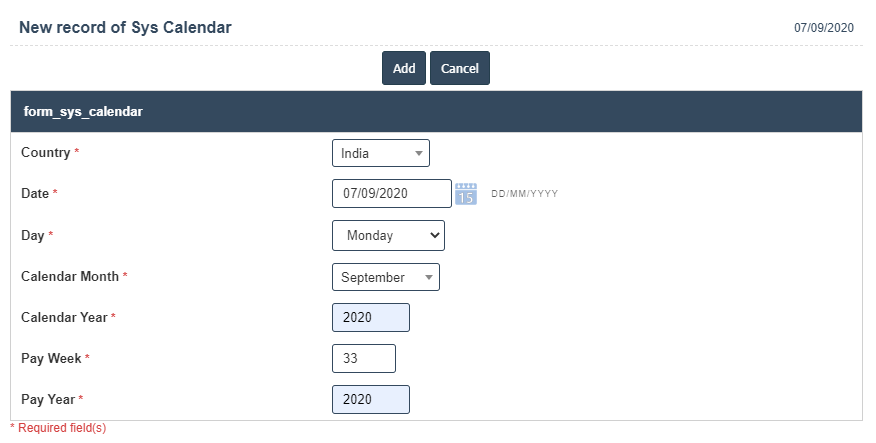This screenshot has height=443, width=876.
Task: Click the Calendar Year label
Action: [64, 317]
